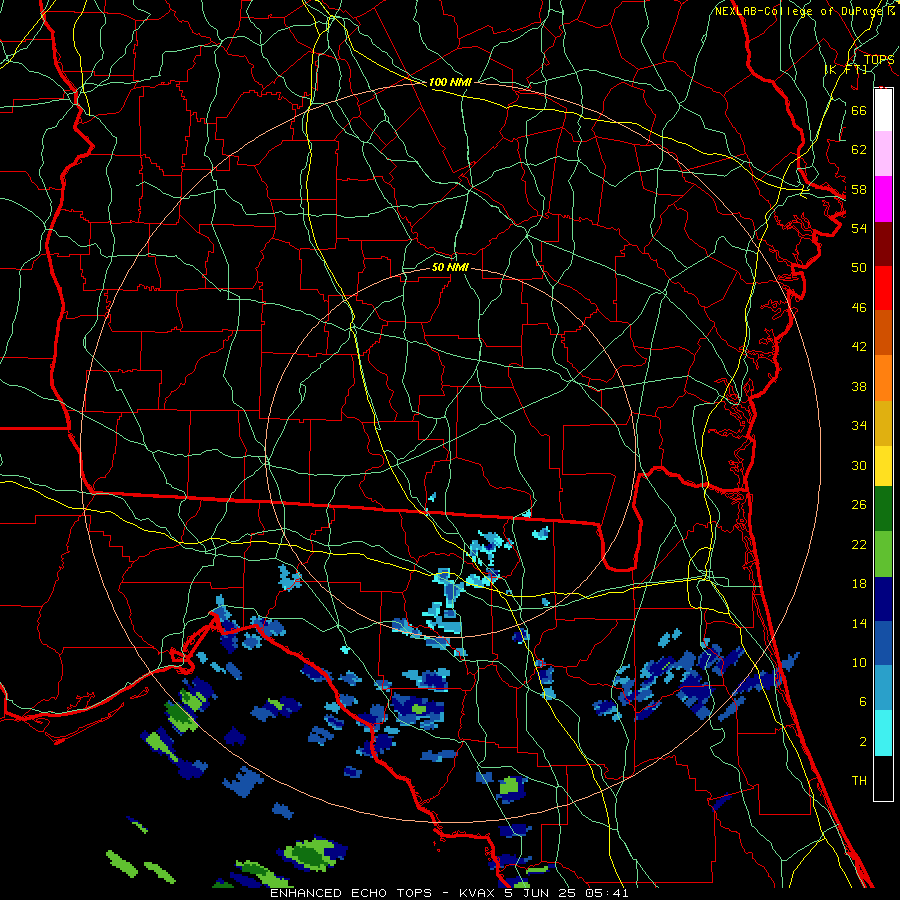Screen dimensions: 900x900
Task: Click the '18' legend value
Action: (x=859, y=584)
